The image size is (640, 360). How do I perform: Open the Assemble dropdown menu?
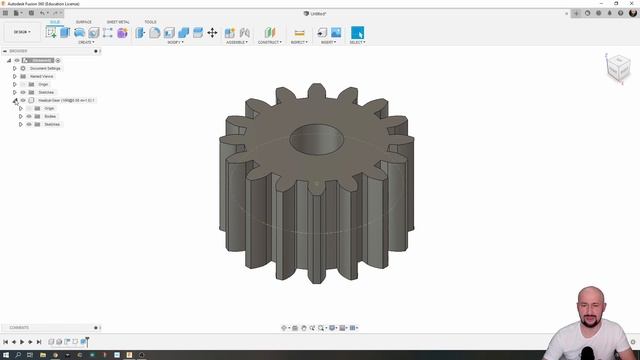237,42
